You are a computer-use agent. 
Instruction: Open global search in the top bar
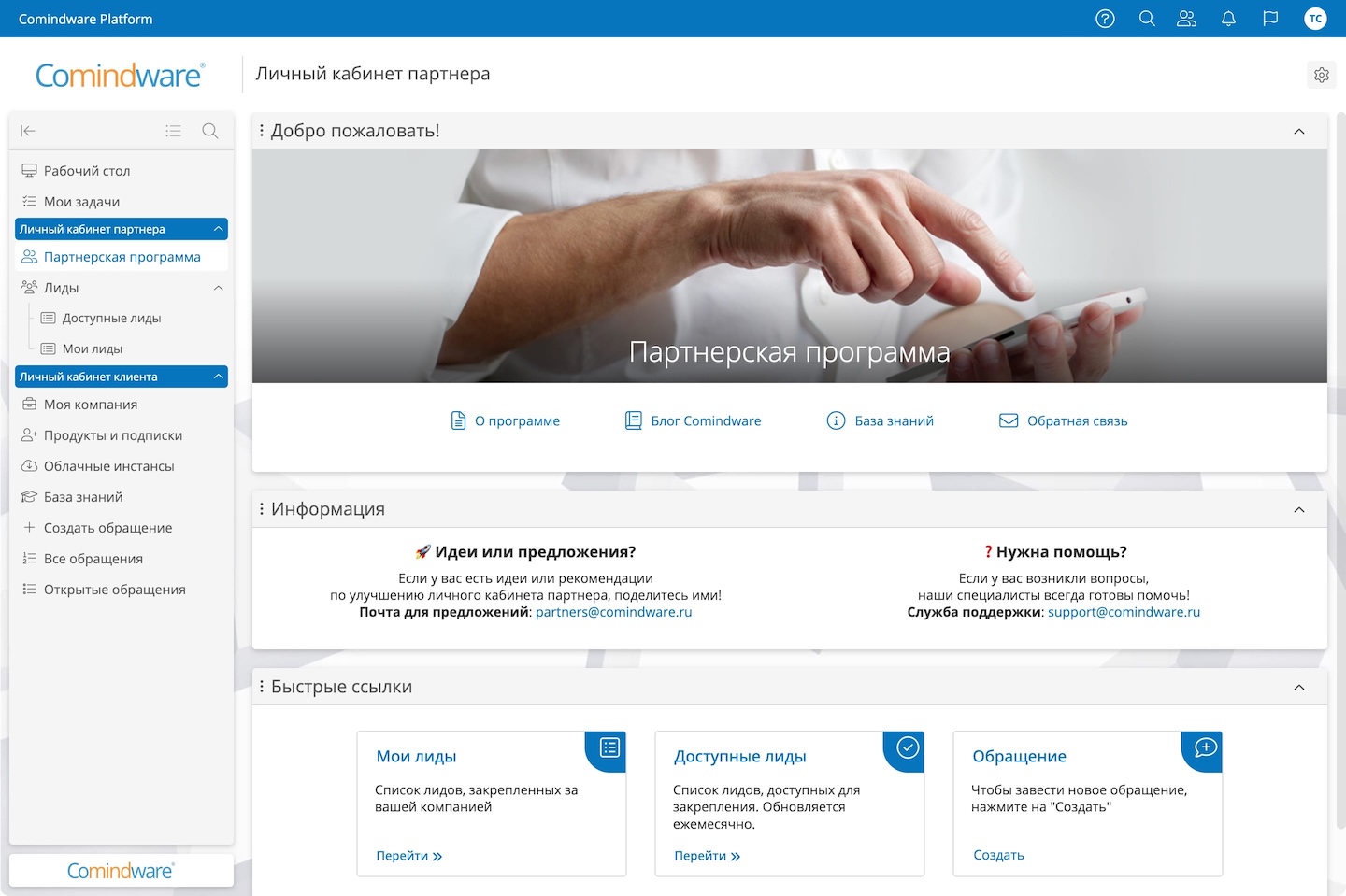click(1147, 19)
